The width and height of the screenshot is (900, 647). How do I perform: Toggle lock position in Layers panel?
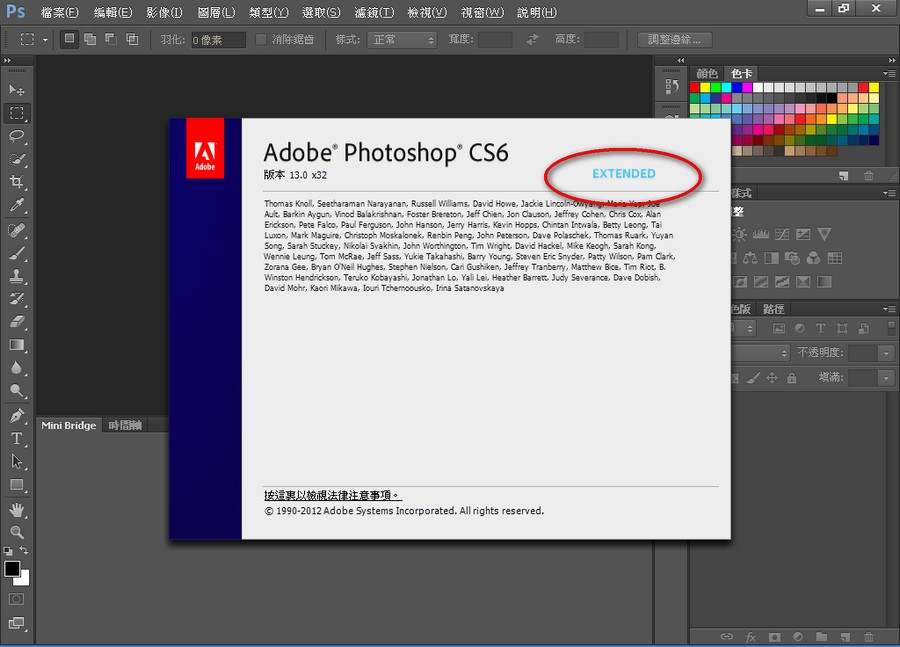tap(772, 378)
